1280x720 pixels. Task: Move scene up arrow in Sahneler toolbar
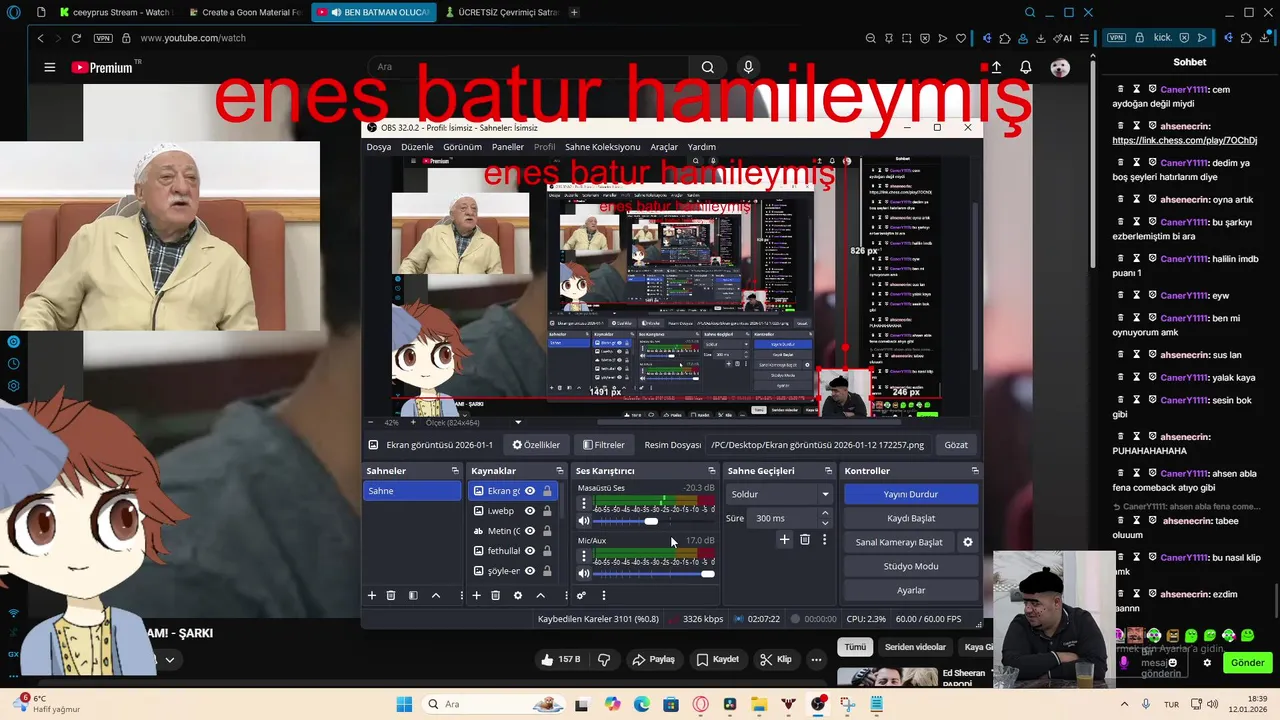[x=436, y=595]
